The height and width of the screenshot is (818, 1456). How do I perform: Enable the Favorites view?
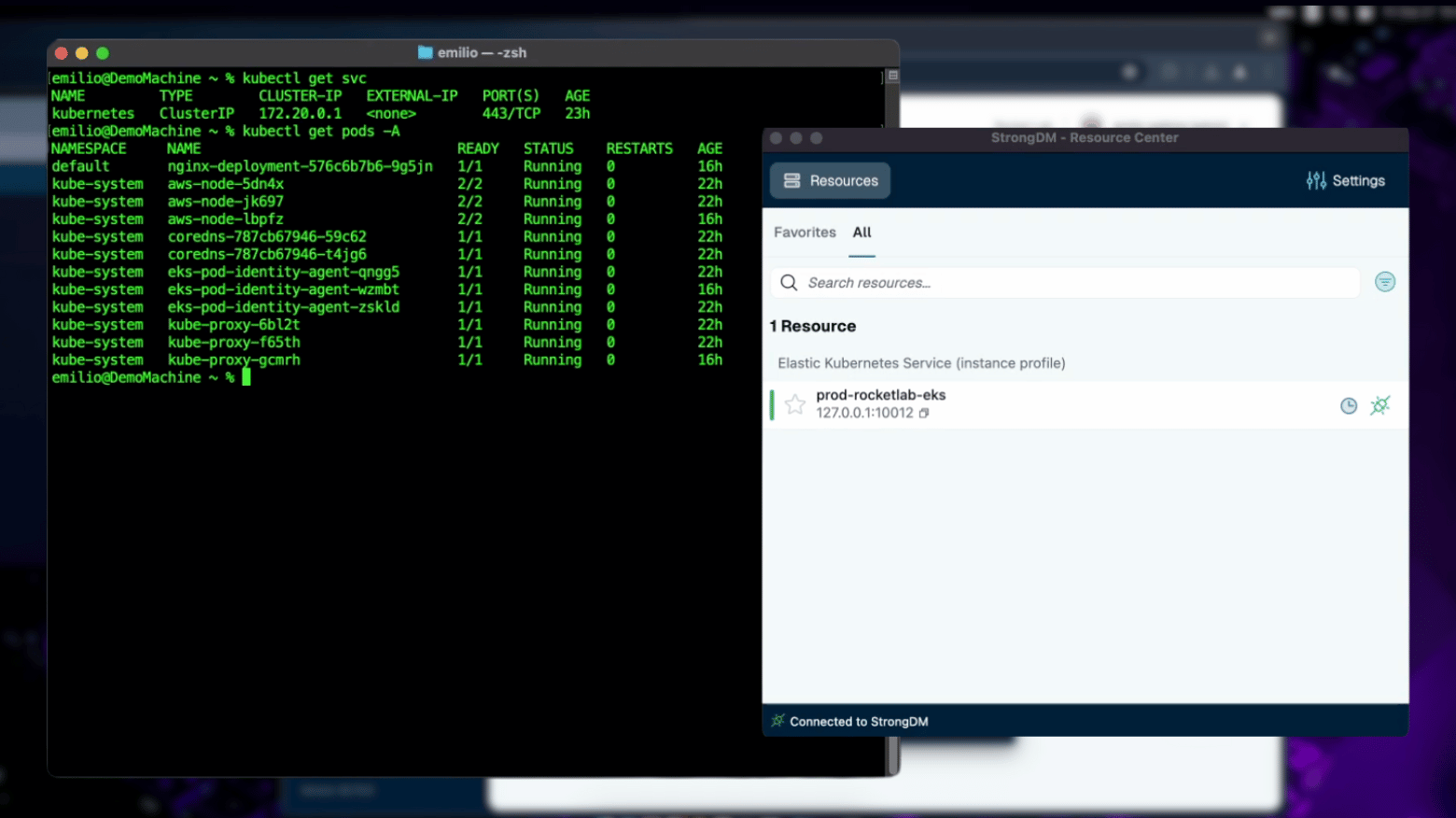pyautogui.click(x=804, y=233)
